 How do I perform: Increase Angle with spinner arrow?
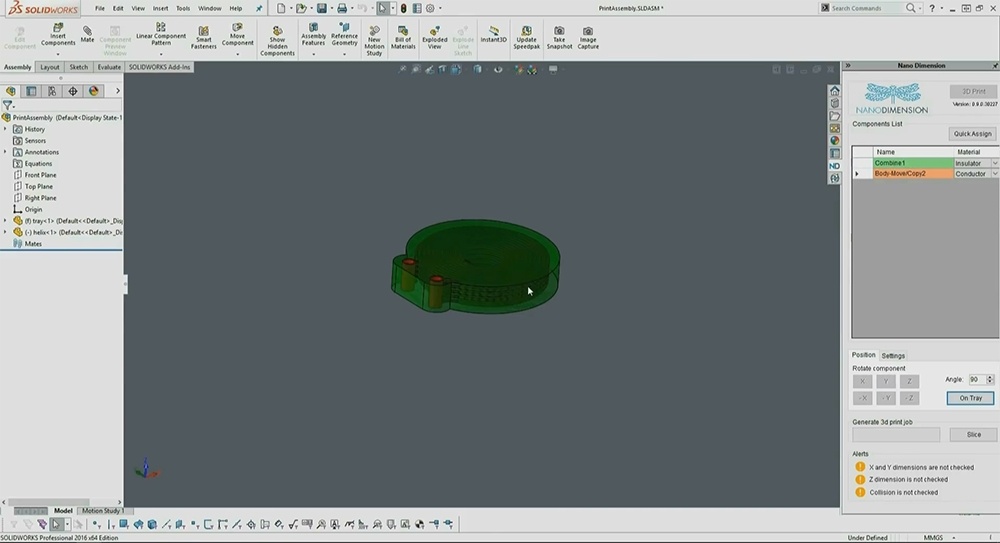990,377
